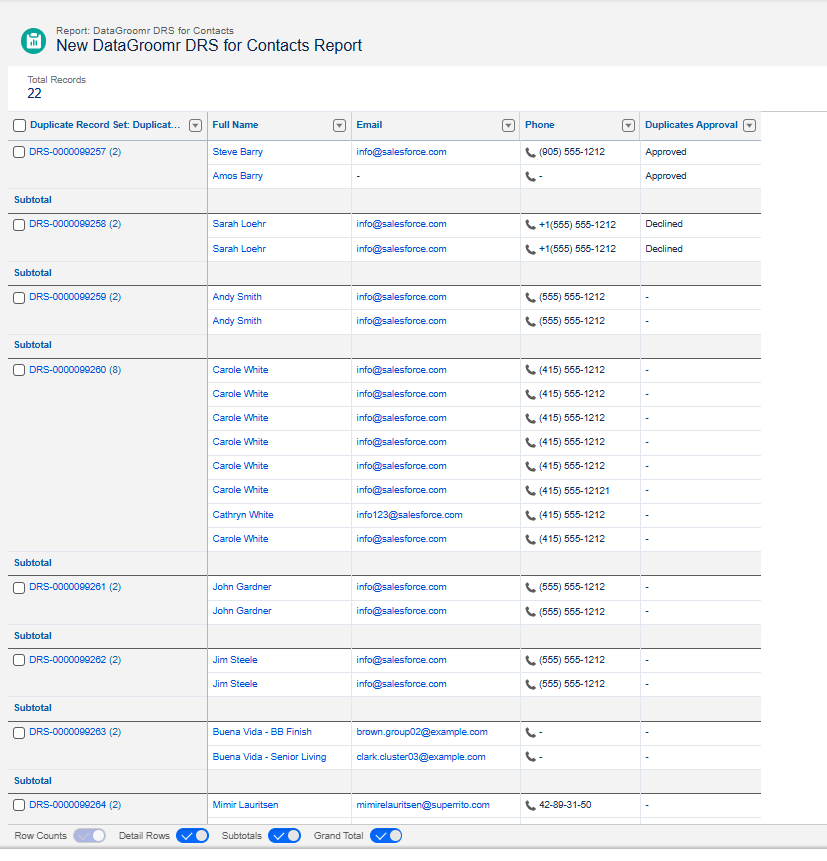The image size is (827, 861).
Task: Open Buena Vida - Senior Living contact
Action: coord(269,757)
